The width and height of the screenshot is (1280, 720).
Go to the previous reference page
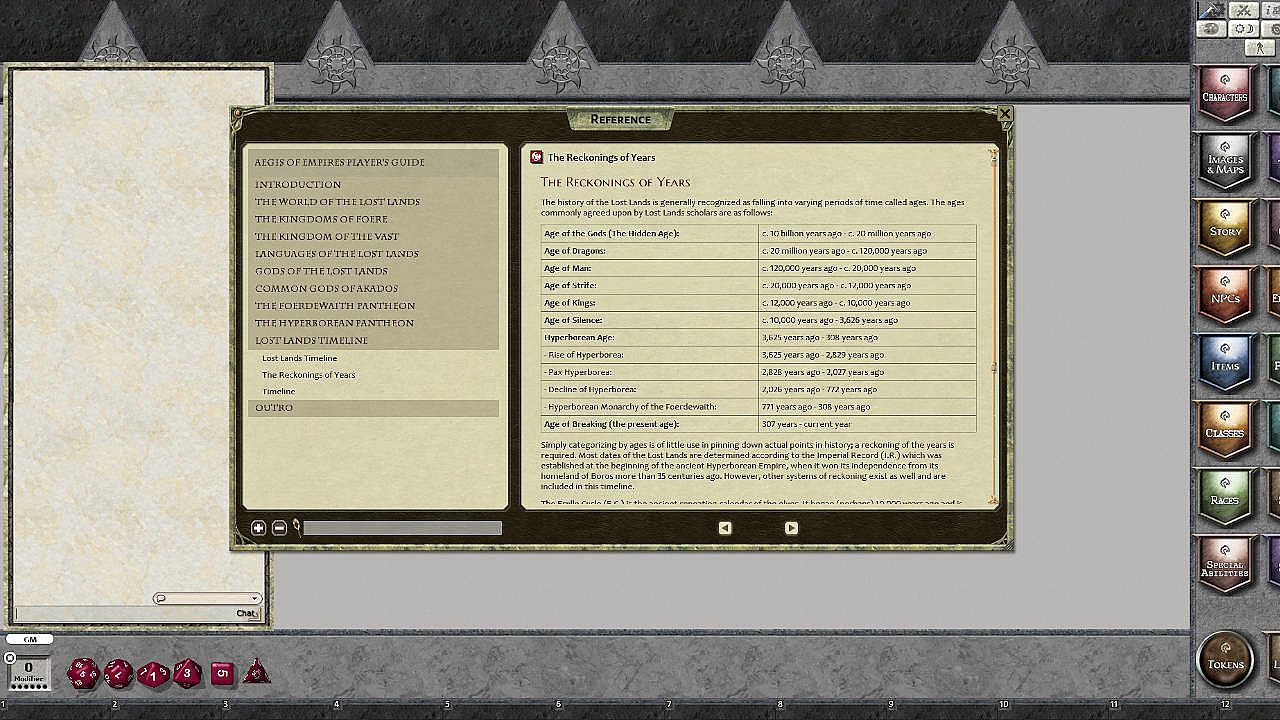(x=725, y=528)
